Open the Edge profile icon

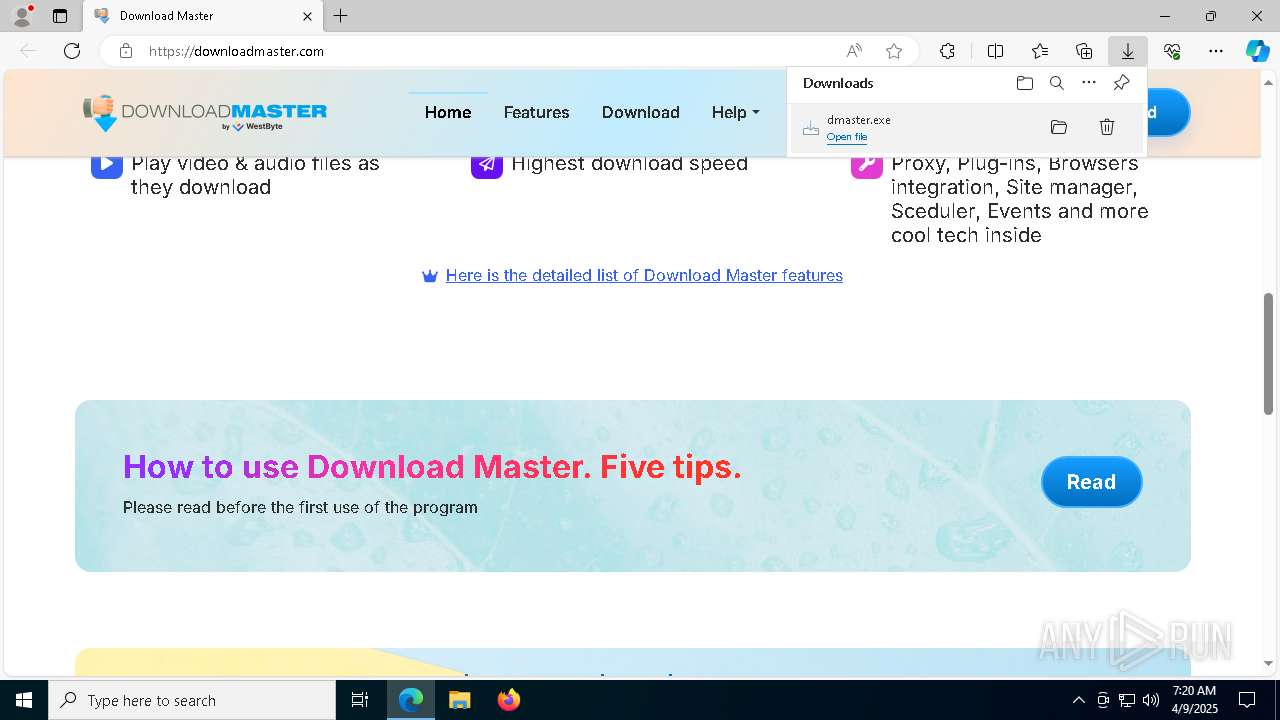22,16
